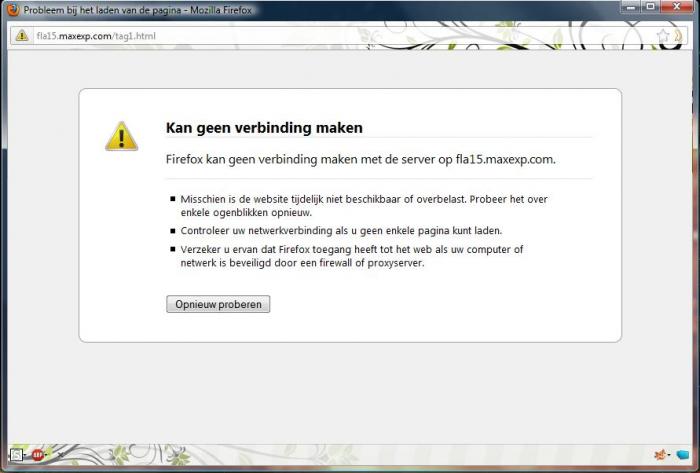Open dropdown arrow next to fox add-on icon
The height and width of the screenshot is (473, 700).
tap(669, 455)
